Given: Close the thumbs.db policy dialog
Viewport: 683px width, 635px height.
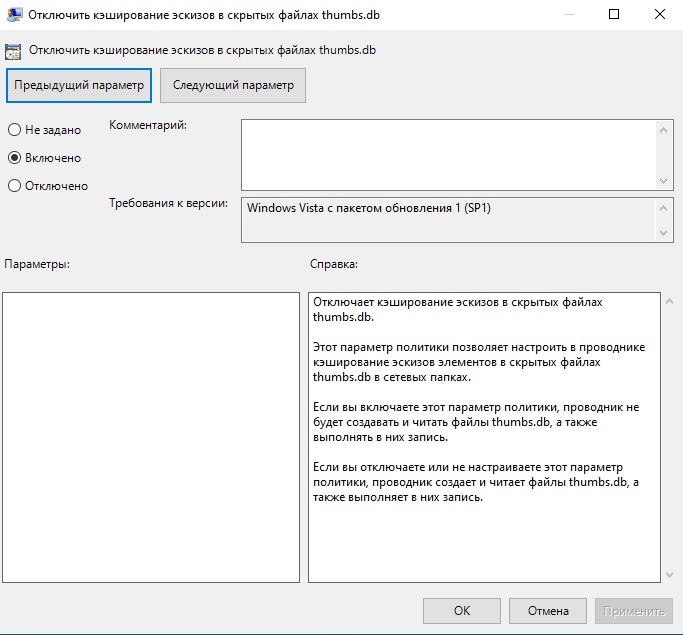Looking at the screenshot, I should [x=660, y=15].
